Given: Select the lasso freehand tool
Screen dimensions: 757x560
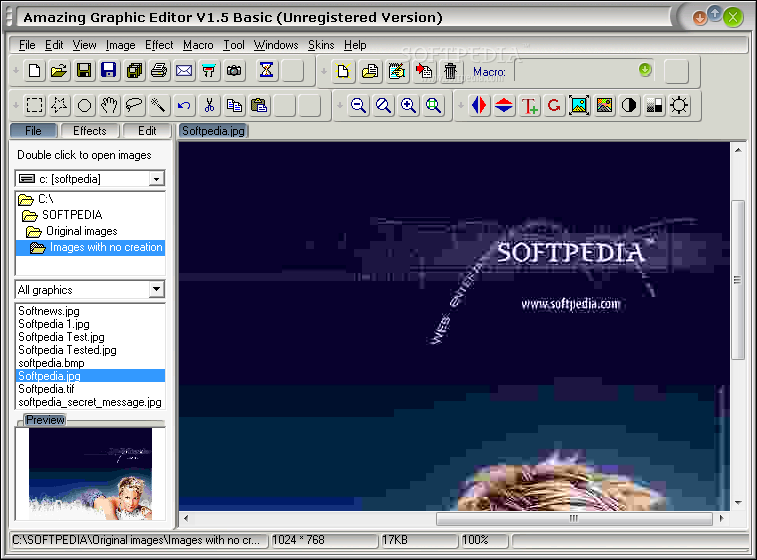Looking at the screenshot, I should [134, 105].
